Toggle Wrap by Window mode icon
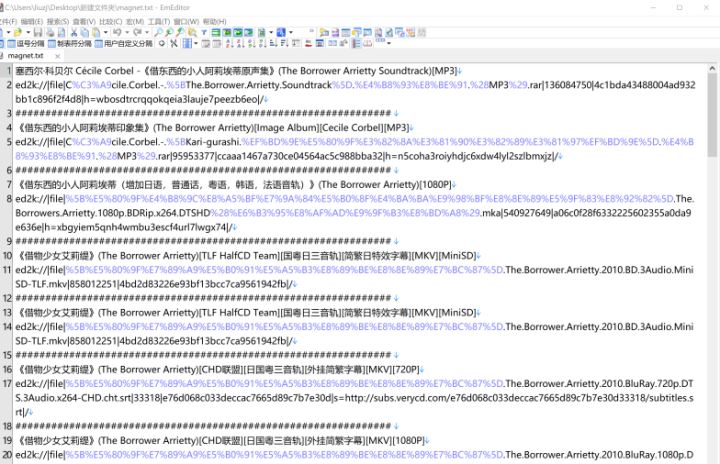Viewport: 720px width, 464px height. [238, 32]
